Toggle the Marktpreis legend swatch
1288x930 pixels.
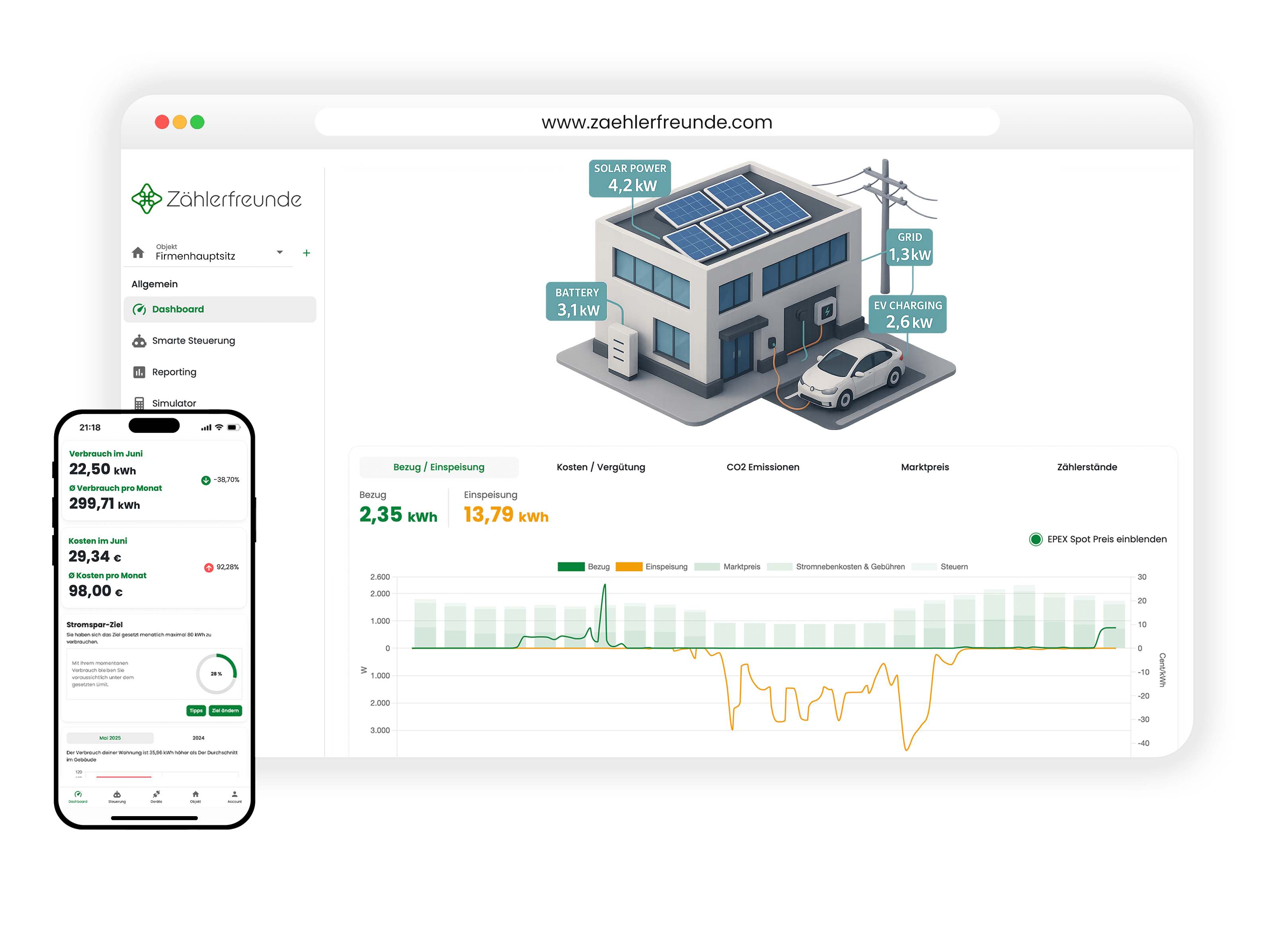click(x=707, y=567)
